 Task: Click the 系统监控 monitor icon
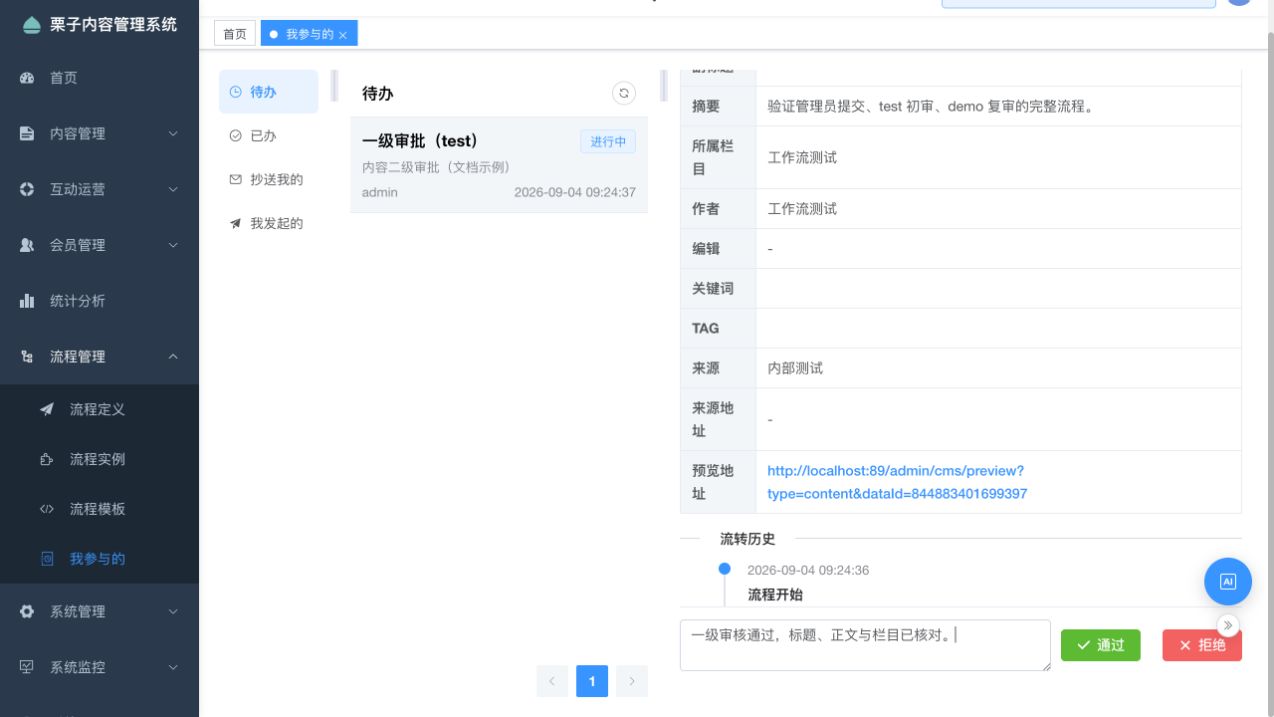27,667
